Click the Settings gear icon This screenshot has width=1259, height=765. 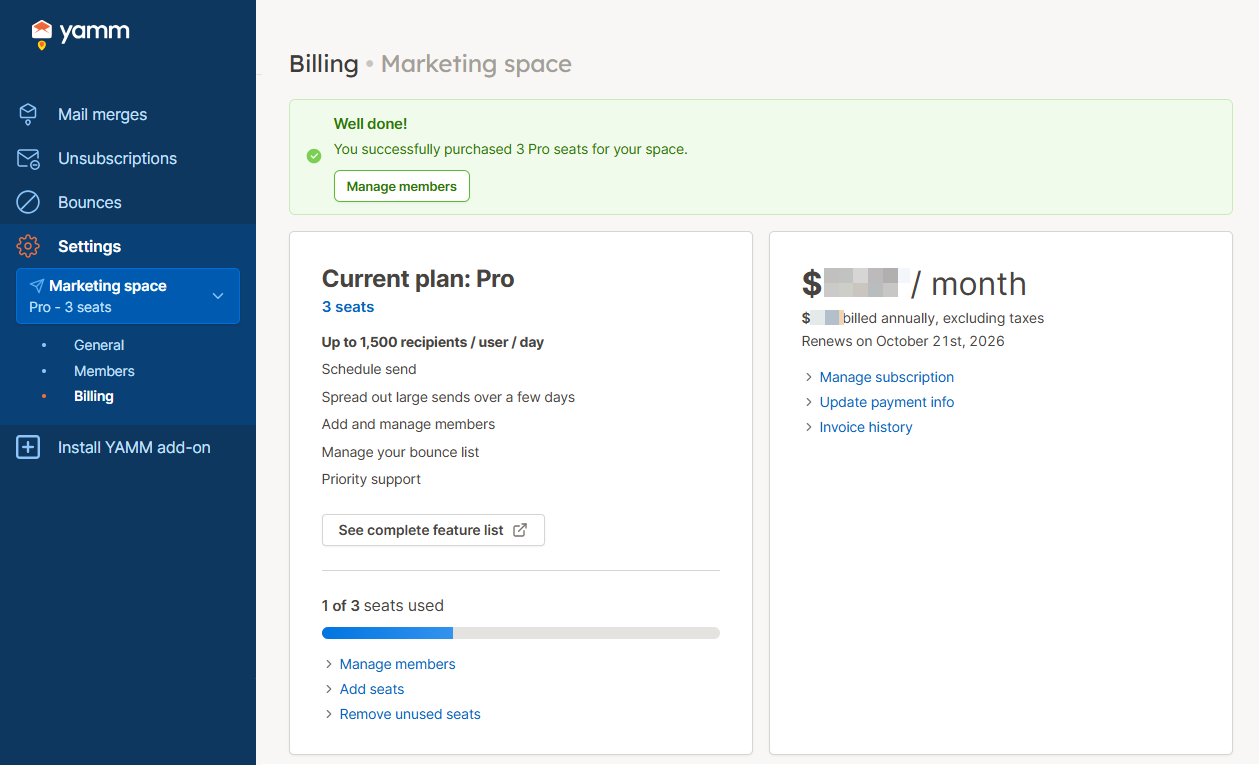point(28,246)
